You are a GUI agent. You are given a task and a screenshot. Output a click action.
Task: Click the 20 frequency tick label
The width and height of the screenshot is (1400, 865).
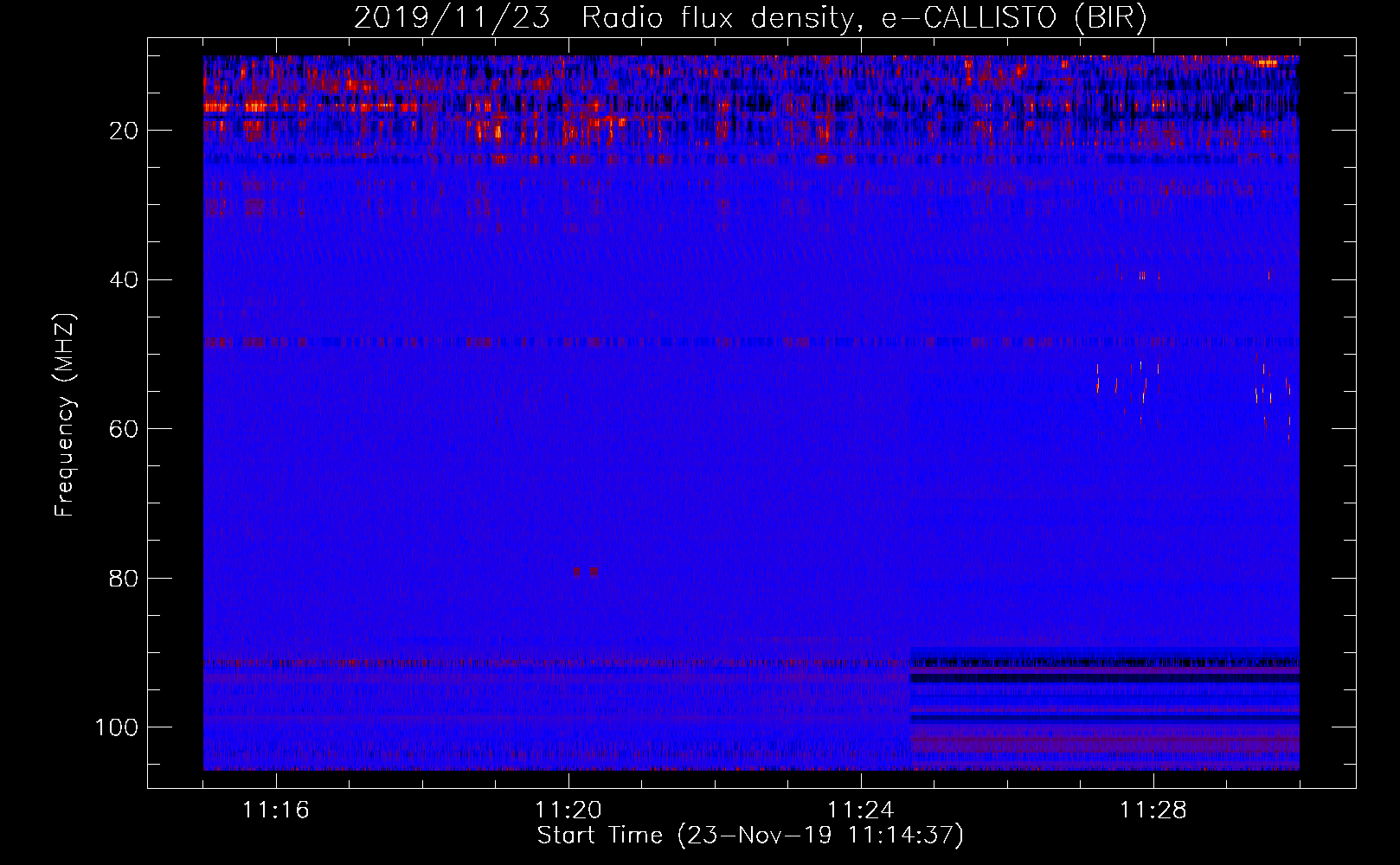124,131
